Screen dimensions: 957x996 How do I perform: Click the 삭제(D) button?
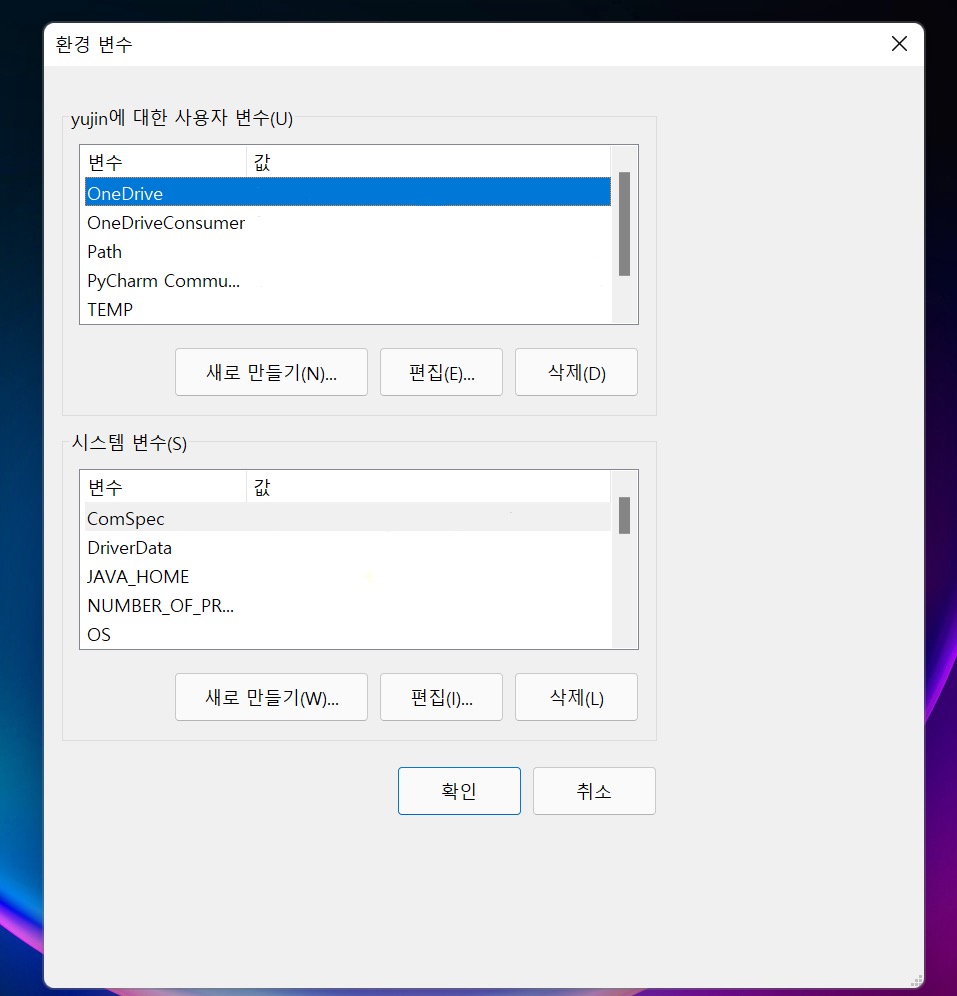tap(576, 372)
